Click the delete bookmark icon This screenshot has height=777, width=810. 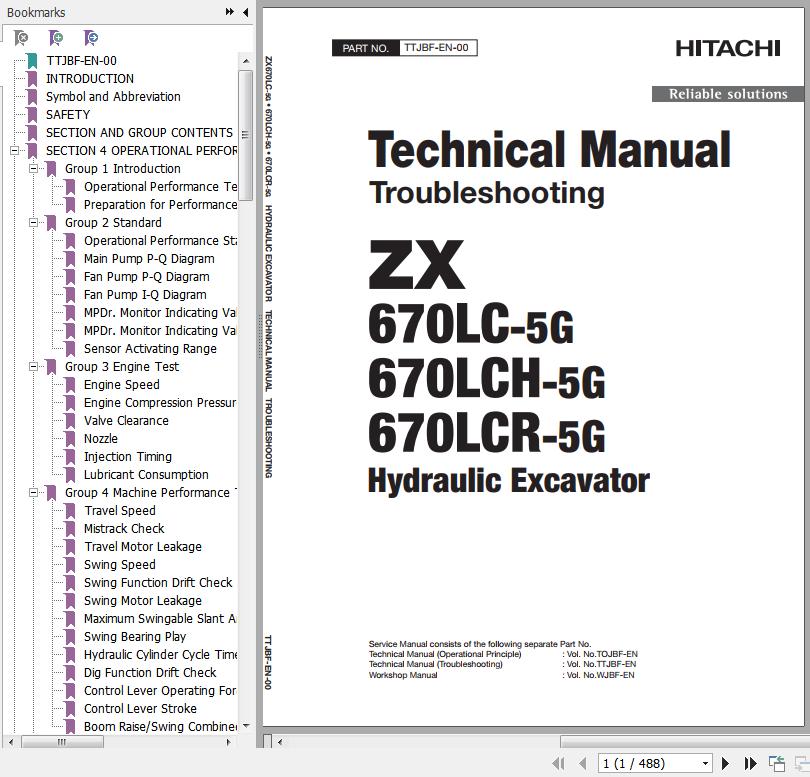coord(21,38)
